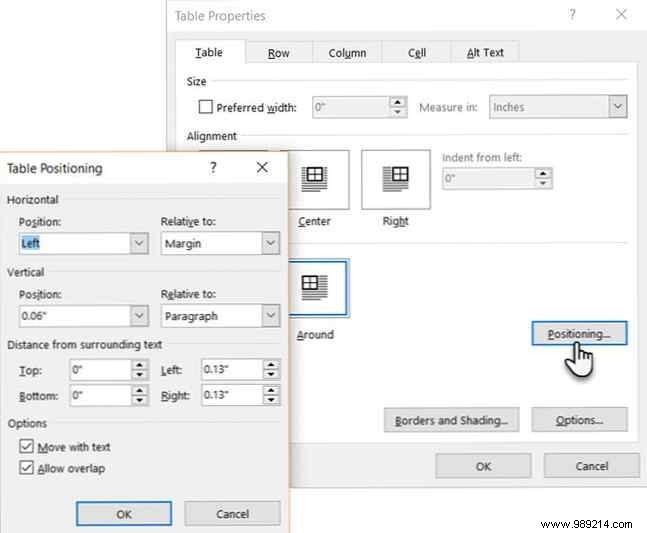The width and height of the screenshot is (647, 533).
Task: Toggle Preferred width checkbox
Action: coord(205,107)
